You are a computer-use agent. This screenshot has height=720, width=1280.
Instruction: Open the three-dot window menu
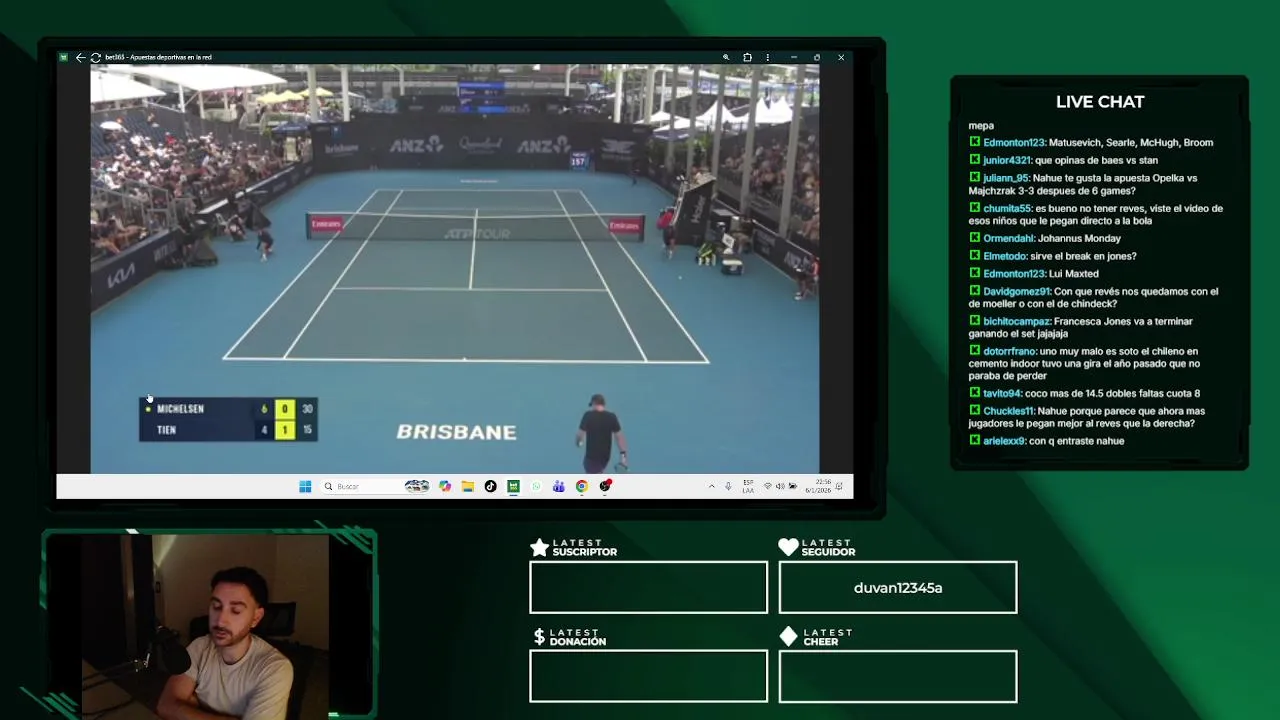(x=768, y=57)
